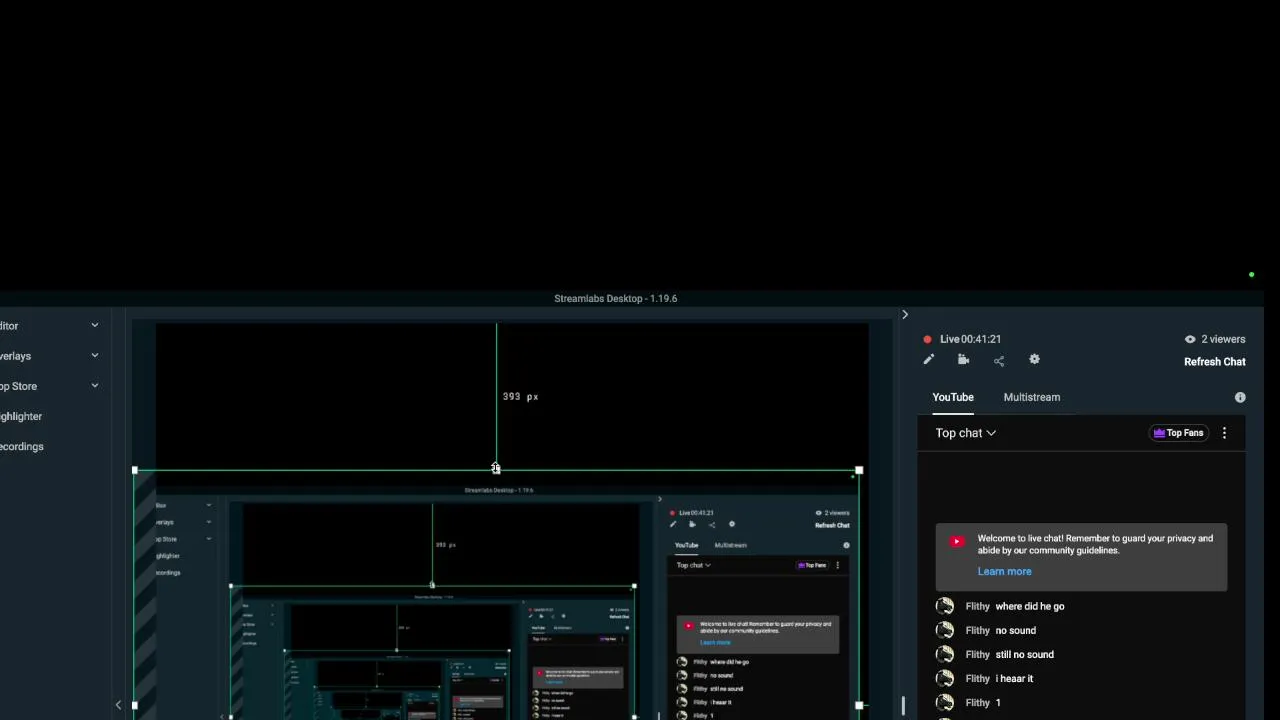Click the left arrow below the sidebar
1280x720 pixels.
click(x=118, y=705)
